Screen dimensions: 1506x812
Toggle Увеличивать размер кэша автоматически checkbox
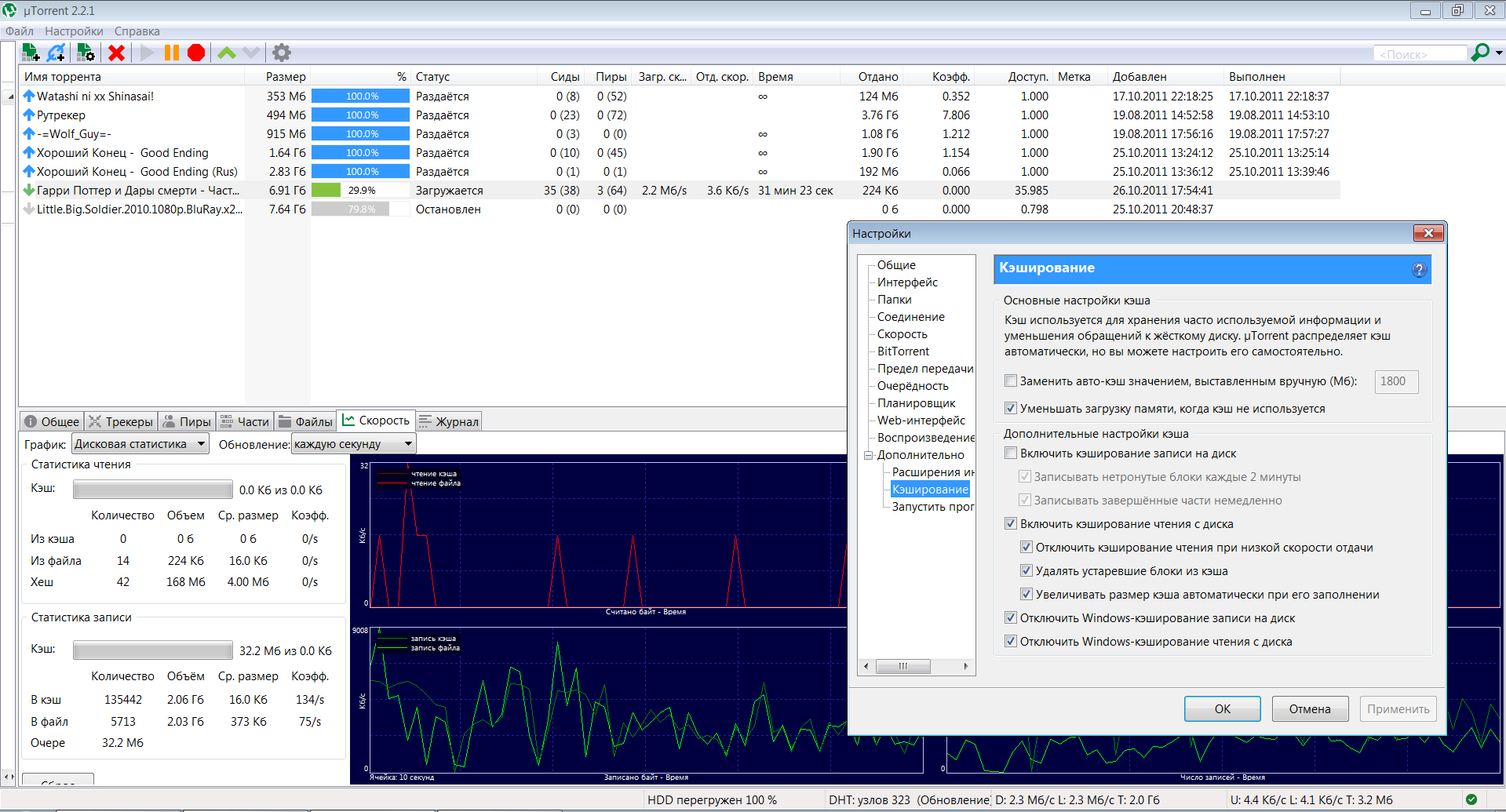coord(1026,594)
